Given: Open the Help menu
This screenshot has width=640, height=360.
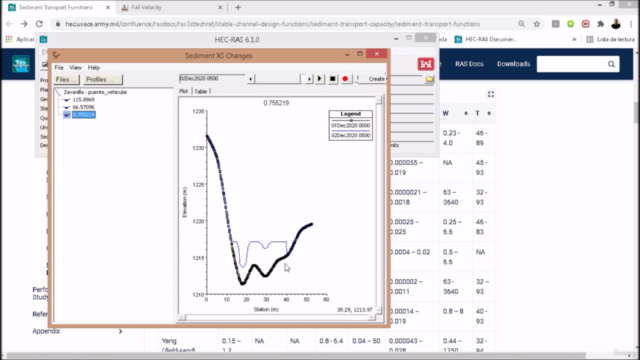Looking at the screenshot, I should tap(94, 67).
